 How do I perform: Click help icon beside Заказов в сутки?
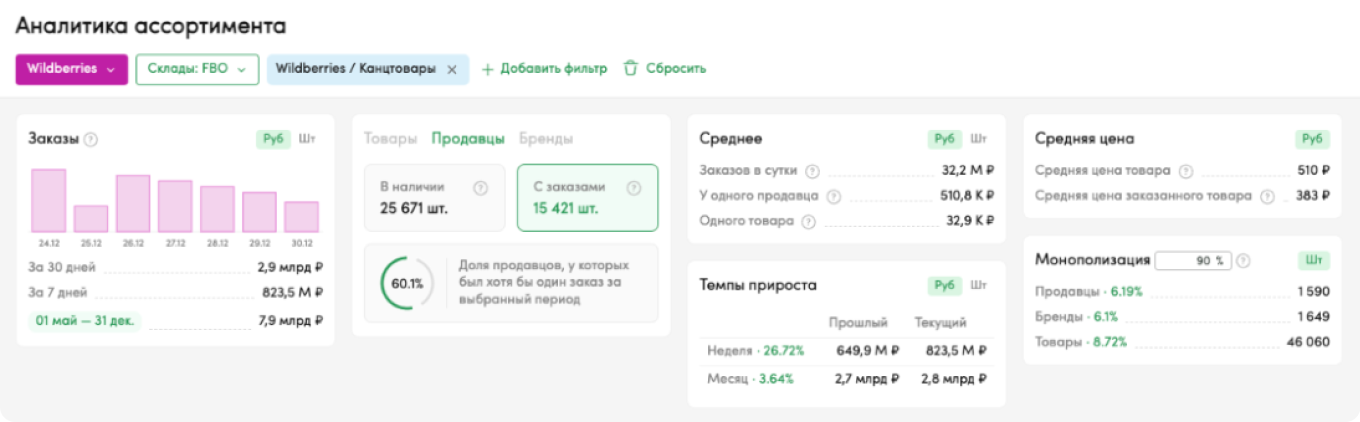click(812, 171)
